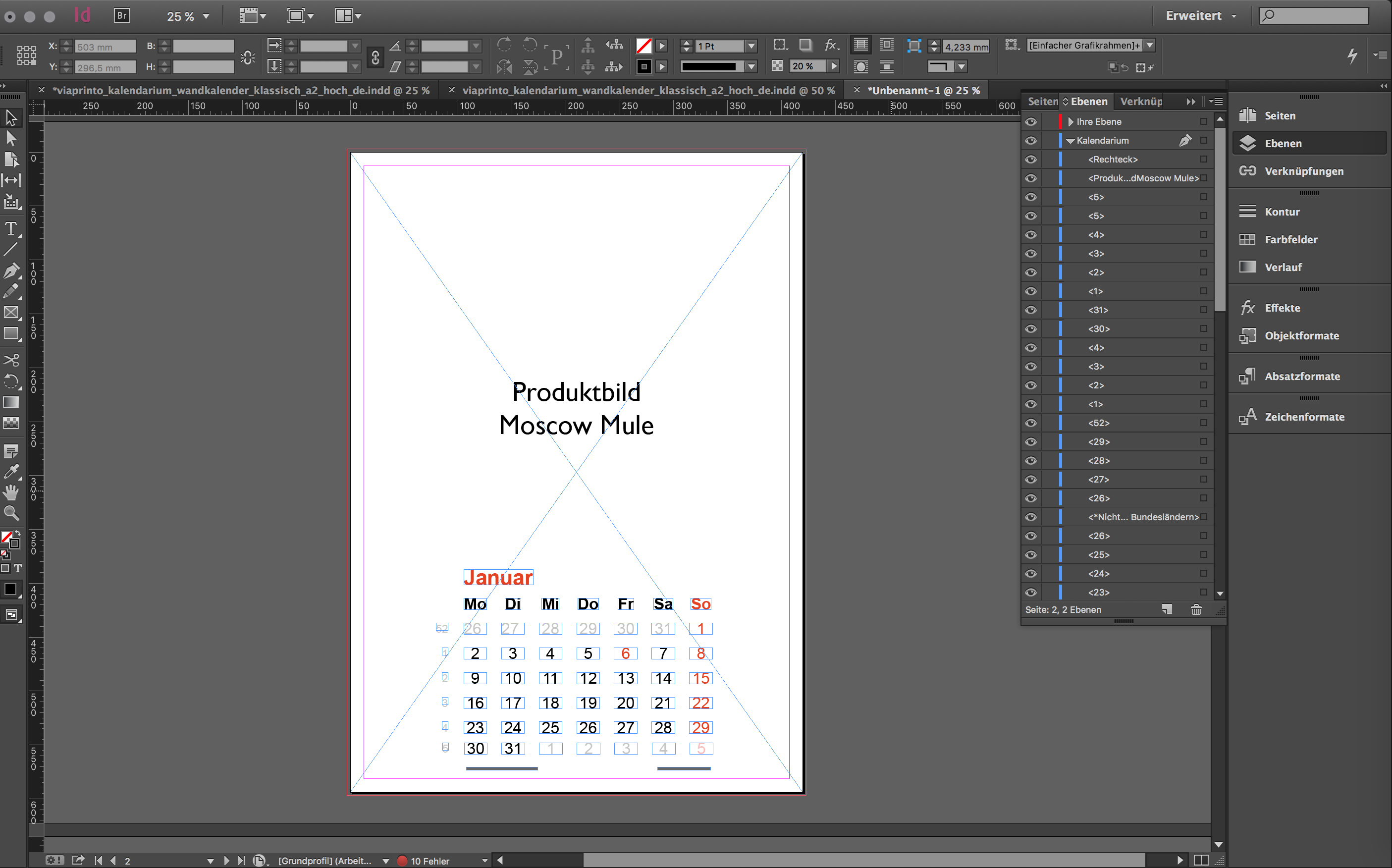Select the Scissors tool
1392x868 pixels.
coord(11,360)
